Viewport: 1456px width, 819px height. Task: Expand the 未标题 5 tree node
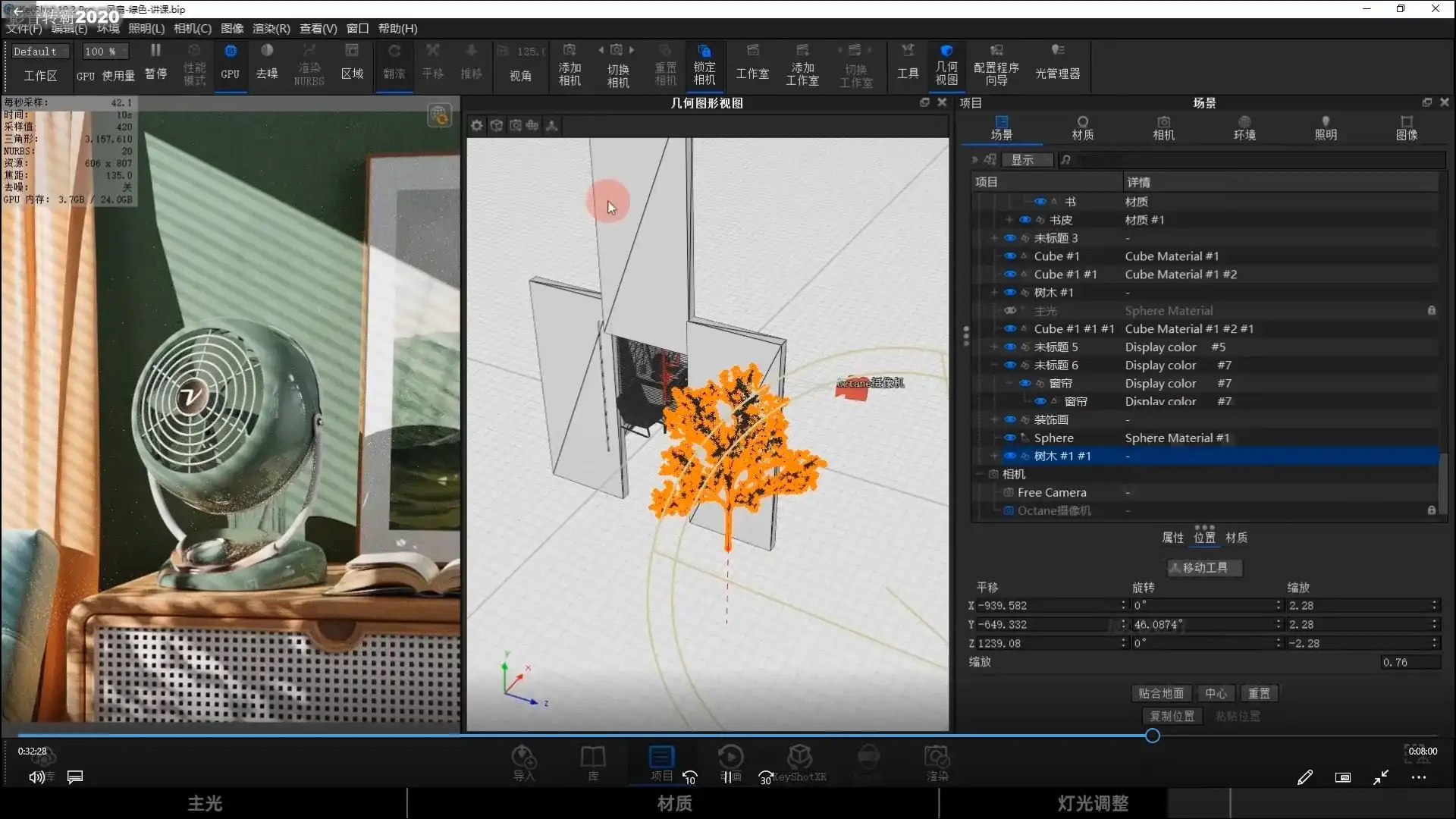click(x=994, y=347)
